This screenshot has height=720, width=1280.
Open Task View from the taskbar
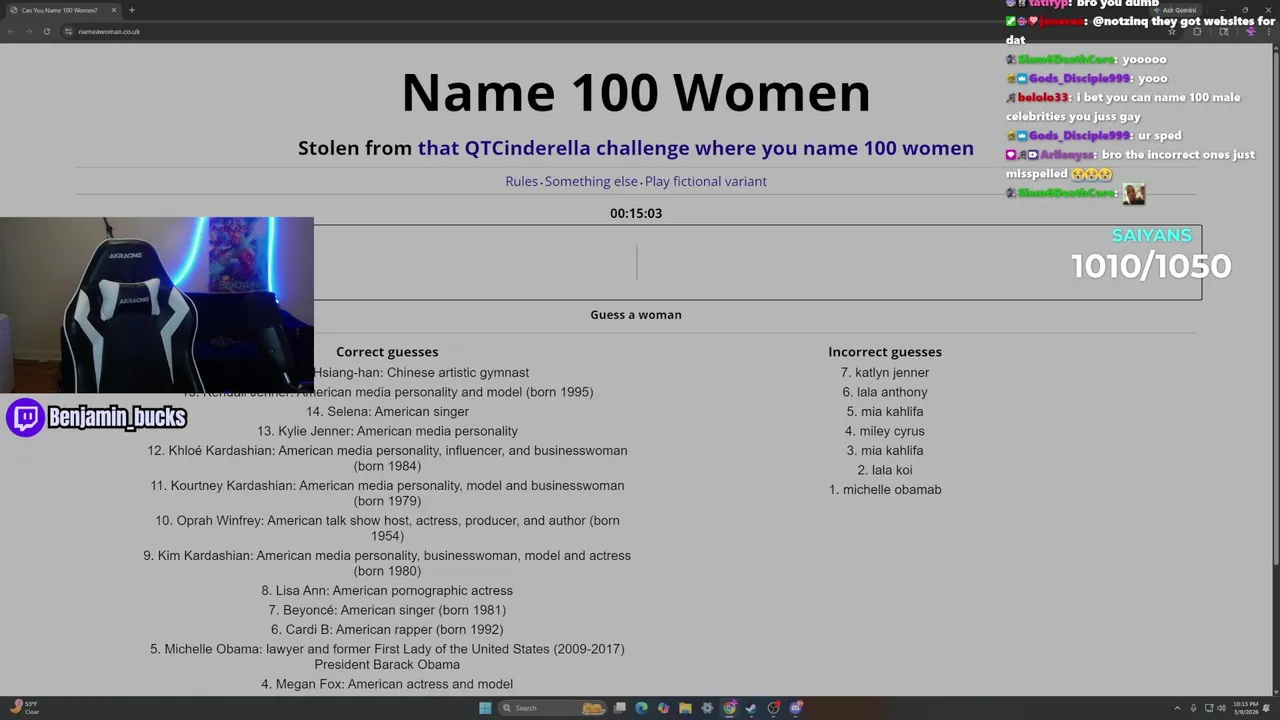620,708
